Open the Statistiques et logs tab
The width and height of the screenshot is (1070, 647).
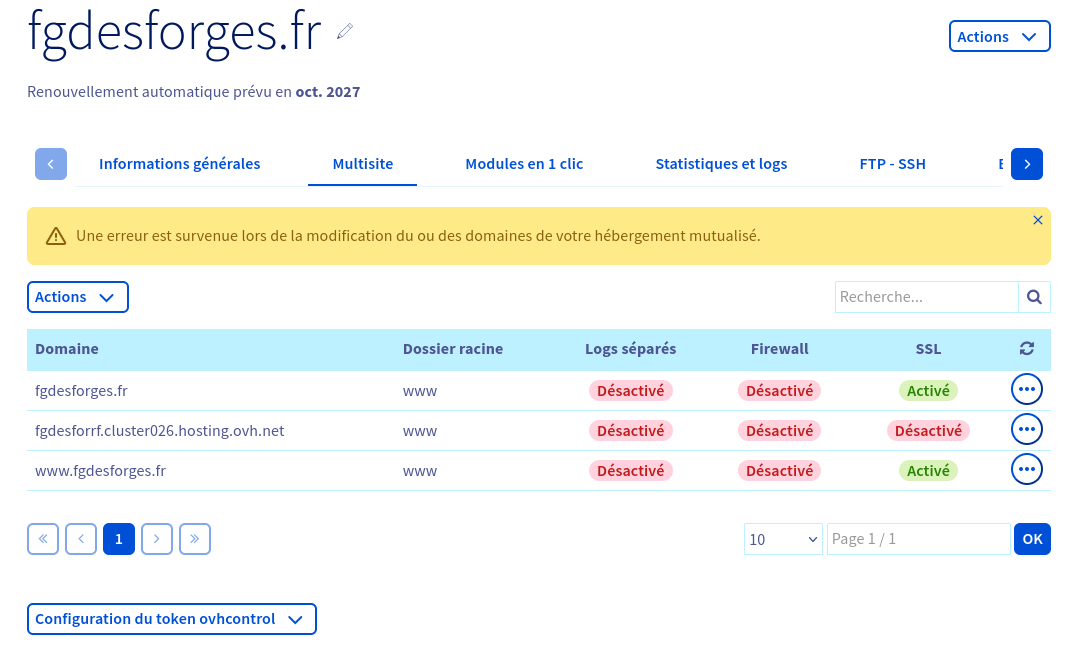(721, 164)
